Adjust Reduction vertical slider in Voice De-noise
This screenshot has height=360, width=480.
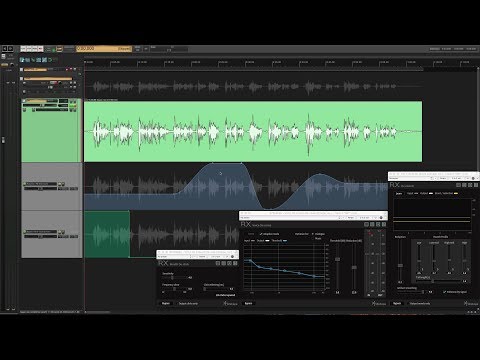(x=354, y=268)
